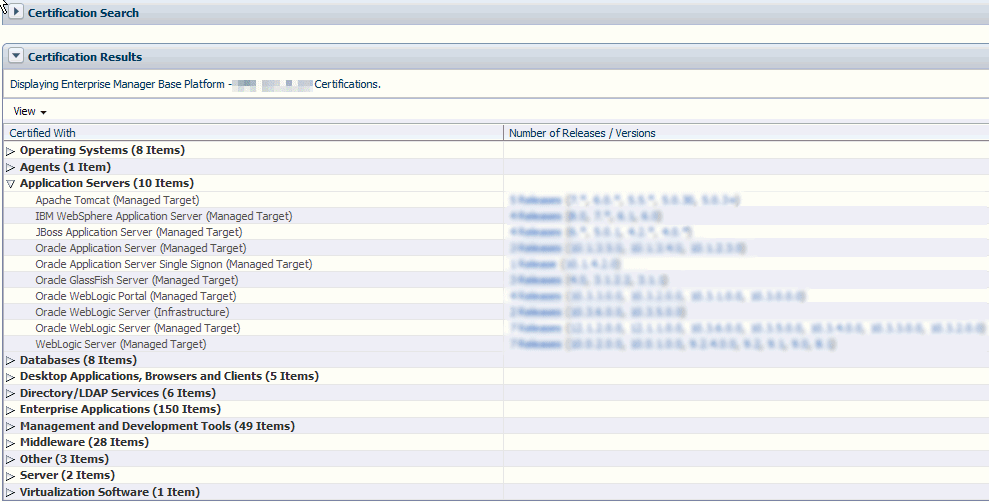This screenshot has width=989, height=502.
Task: Expand Directory/LDAP Services (6 Items)
Action: 10,394
